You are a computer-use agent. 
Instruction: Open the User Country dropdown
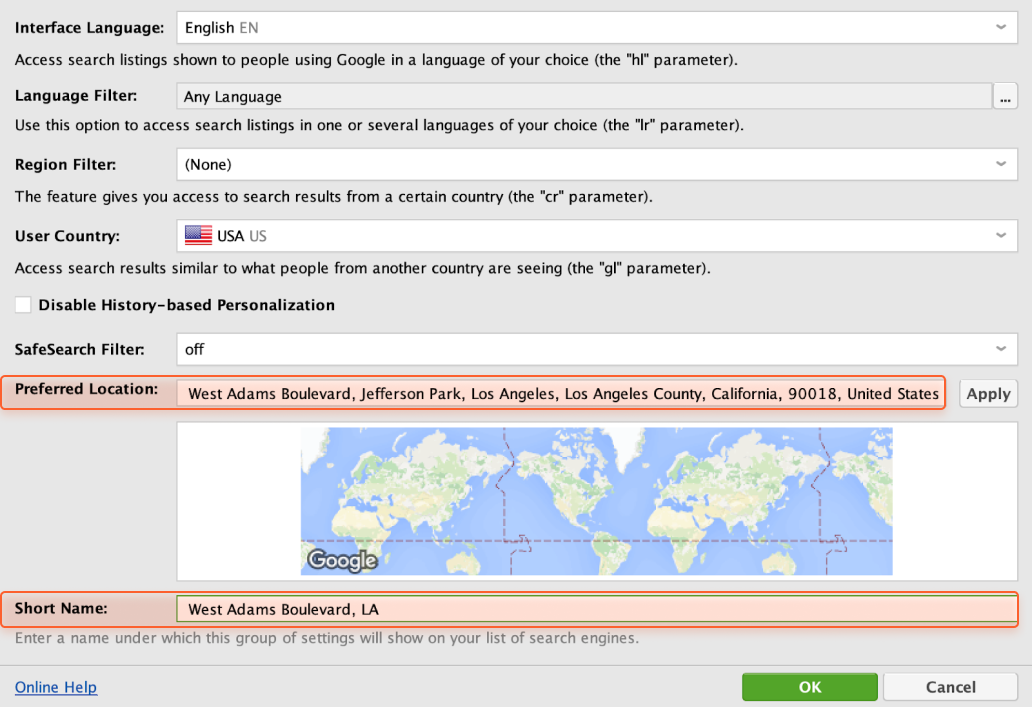pyautogui.click(x=596, y=236)
